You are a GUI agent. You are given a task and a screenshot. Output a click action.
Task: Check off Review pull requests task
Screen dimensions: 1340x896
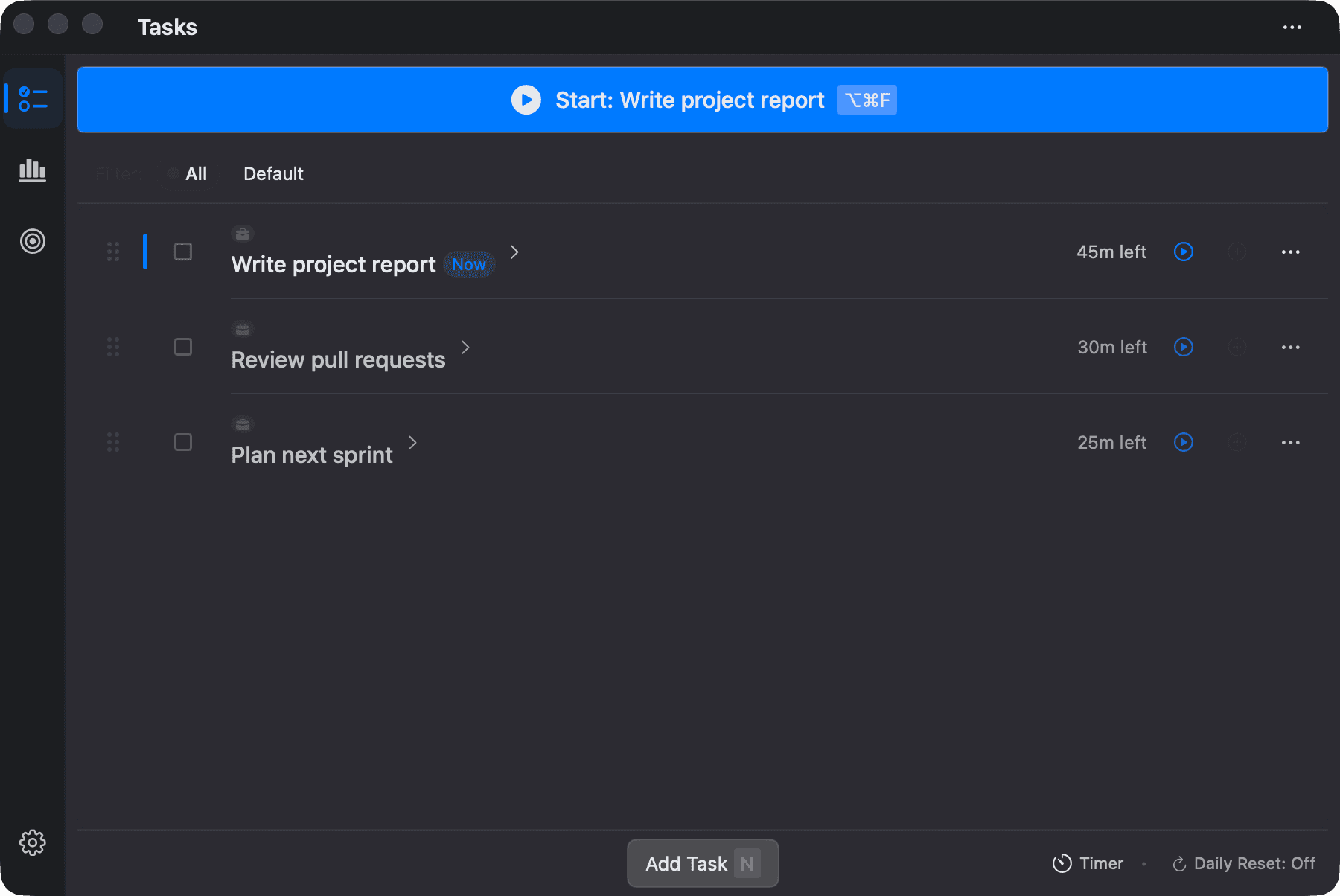coord(183,347)
